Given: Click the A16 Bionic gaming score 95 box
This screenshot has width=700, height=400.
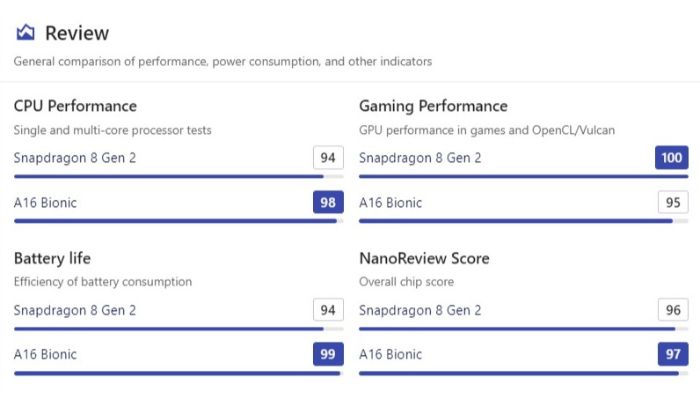Looking at the screenshot, I should [x=673, y=202].
